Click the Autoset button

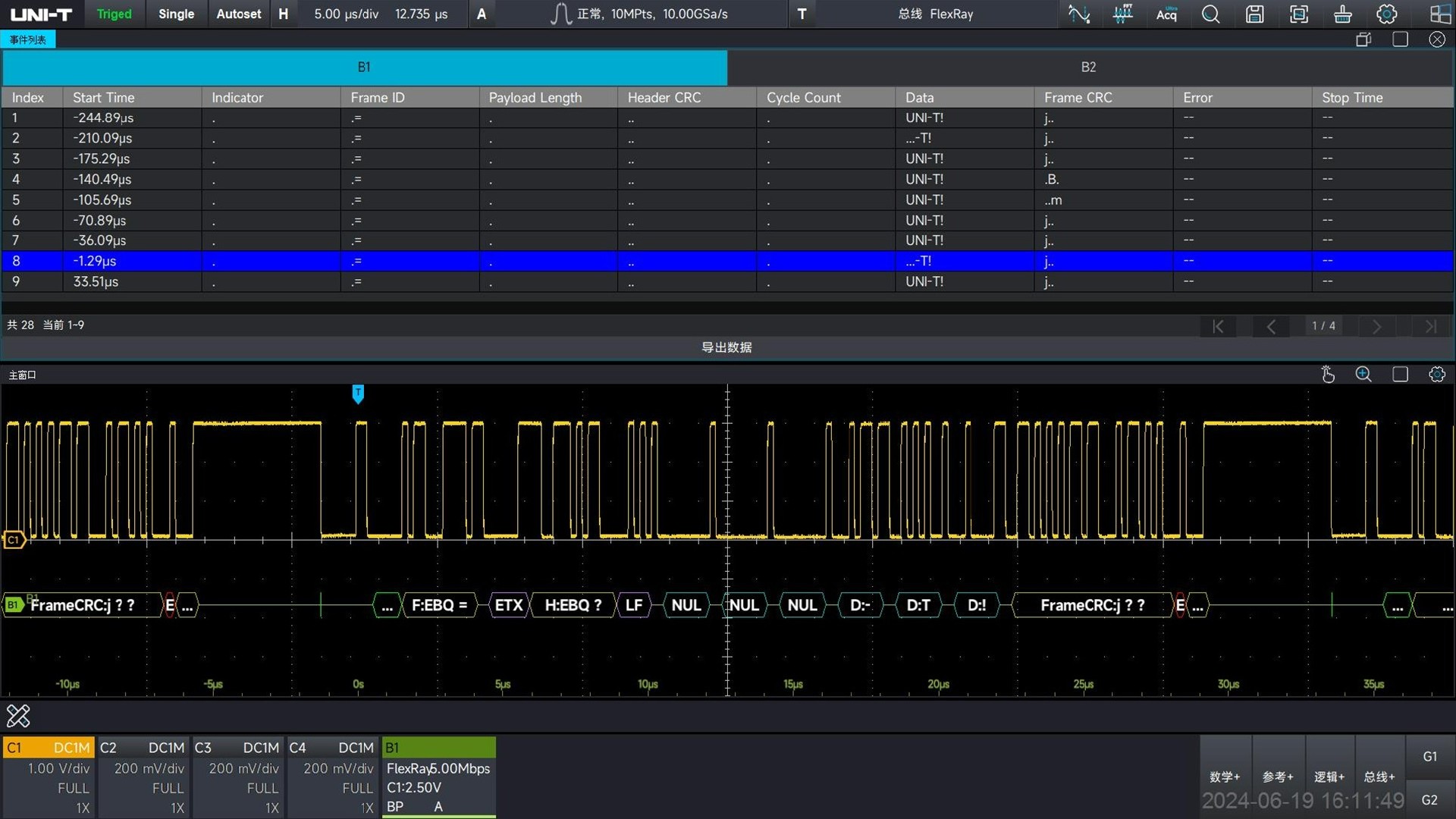(x=238, y=14)
